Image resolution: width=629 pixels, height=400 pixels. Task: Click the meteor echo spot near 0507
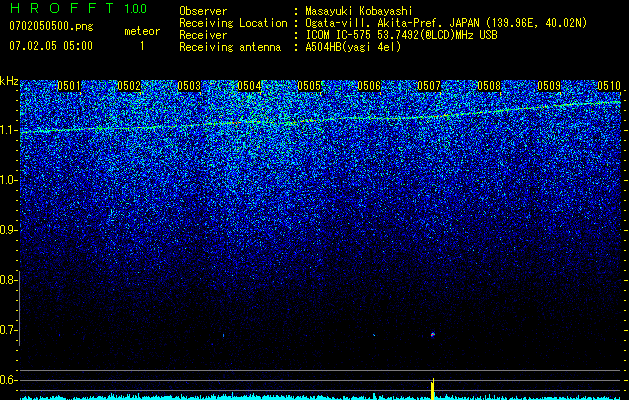pos(432,334)
